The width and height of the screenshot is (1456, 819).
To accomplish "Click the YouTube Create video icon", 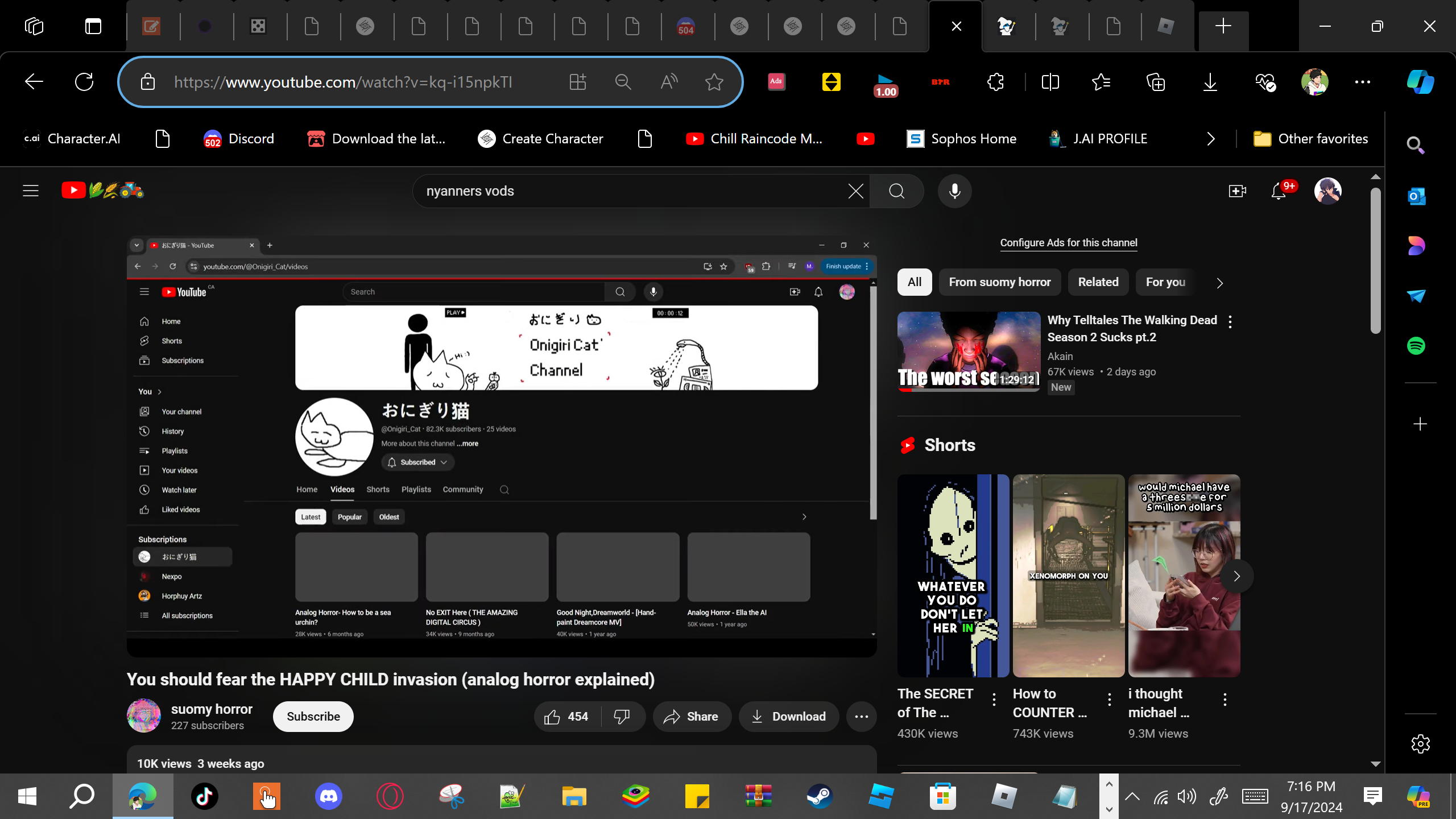I will 1237,191.
